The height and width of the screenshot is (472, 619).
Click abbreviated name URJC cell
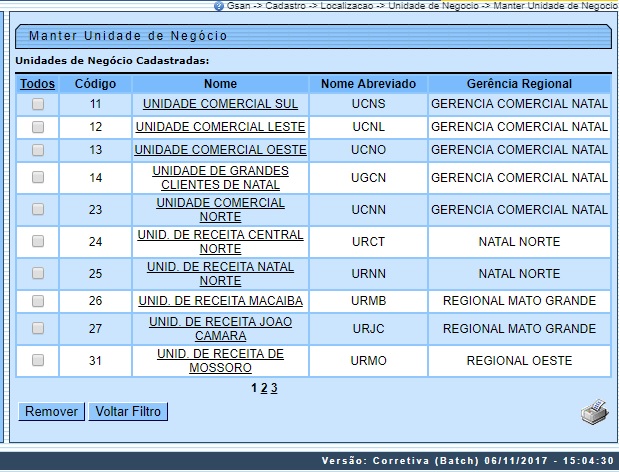pos(368,328)
